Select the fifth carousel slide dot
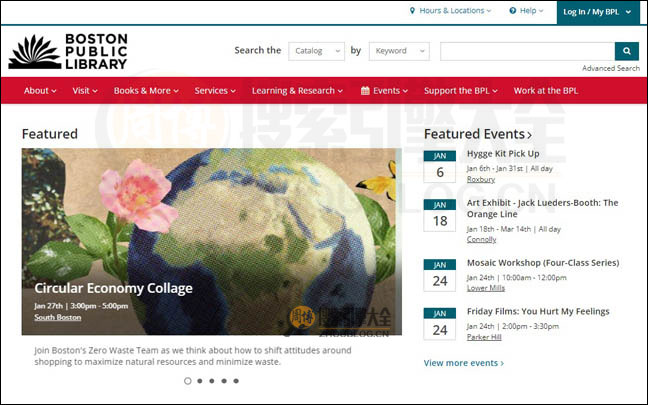 coord(236,381)
